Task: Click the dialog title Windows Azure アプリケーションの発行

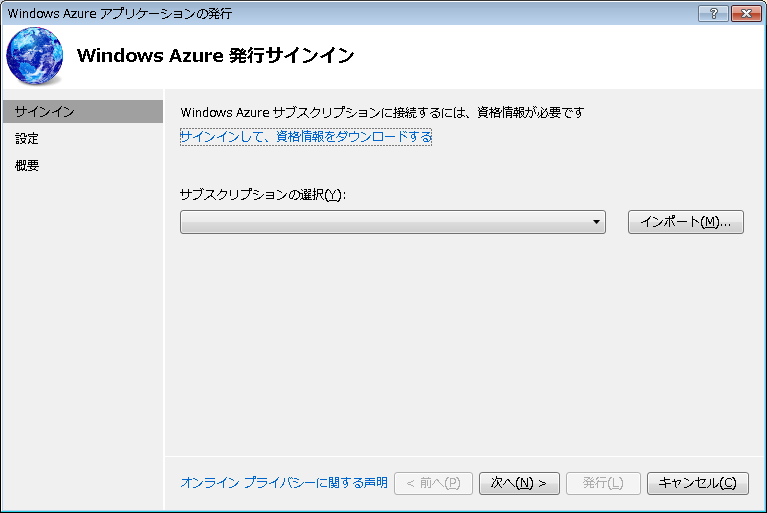Action: click(x=120, y=14)
